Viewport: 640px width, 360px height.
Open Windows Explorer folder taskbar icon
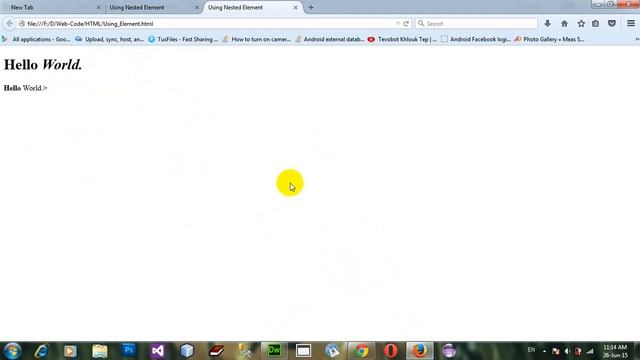click(x=100, y=351)
